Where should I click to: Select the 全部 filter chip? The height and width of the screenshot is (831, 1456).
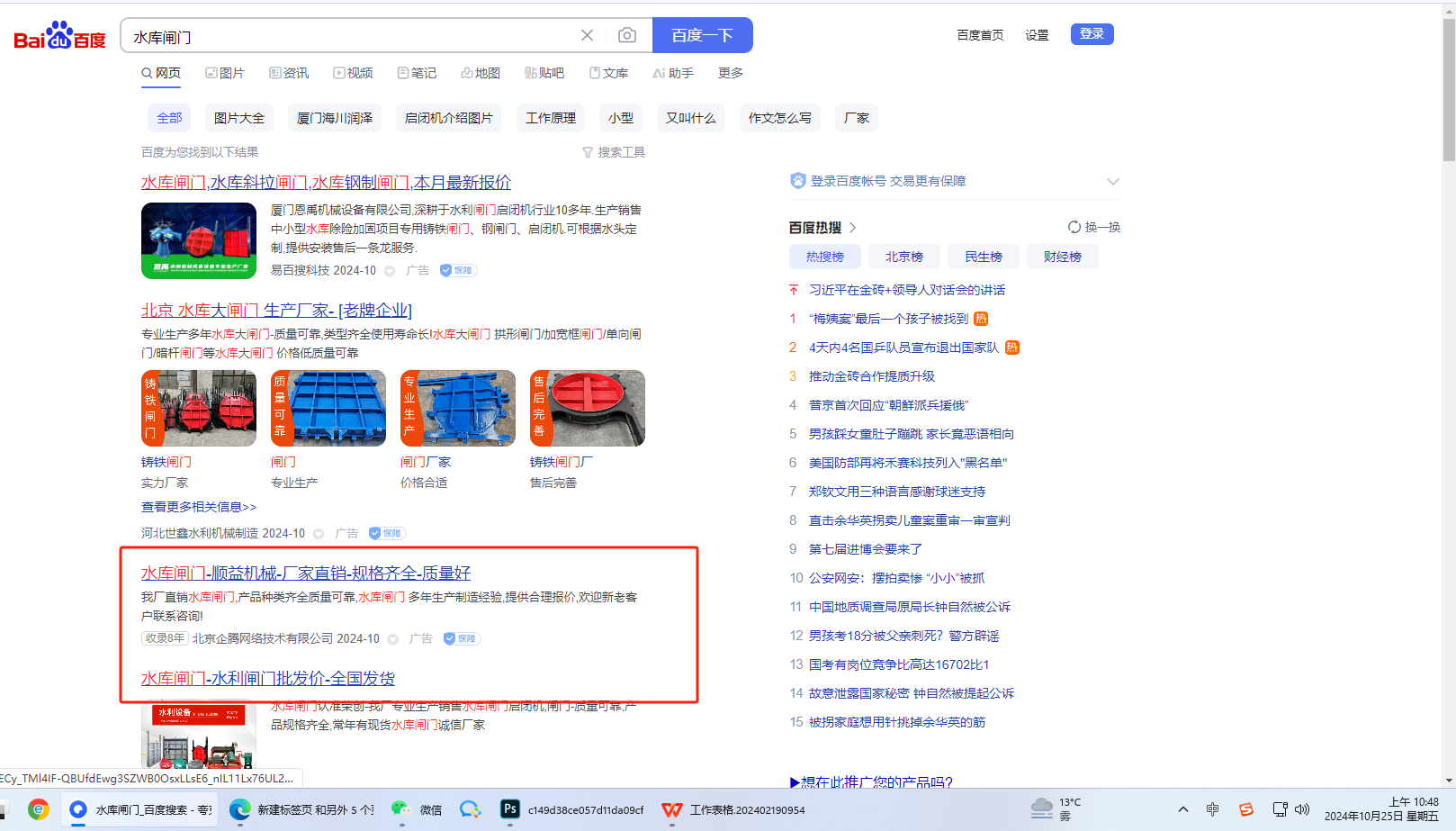click(x=169, y=118)
